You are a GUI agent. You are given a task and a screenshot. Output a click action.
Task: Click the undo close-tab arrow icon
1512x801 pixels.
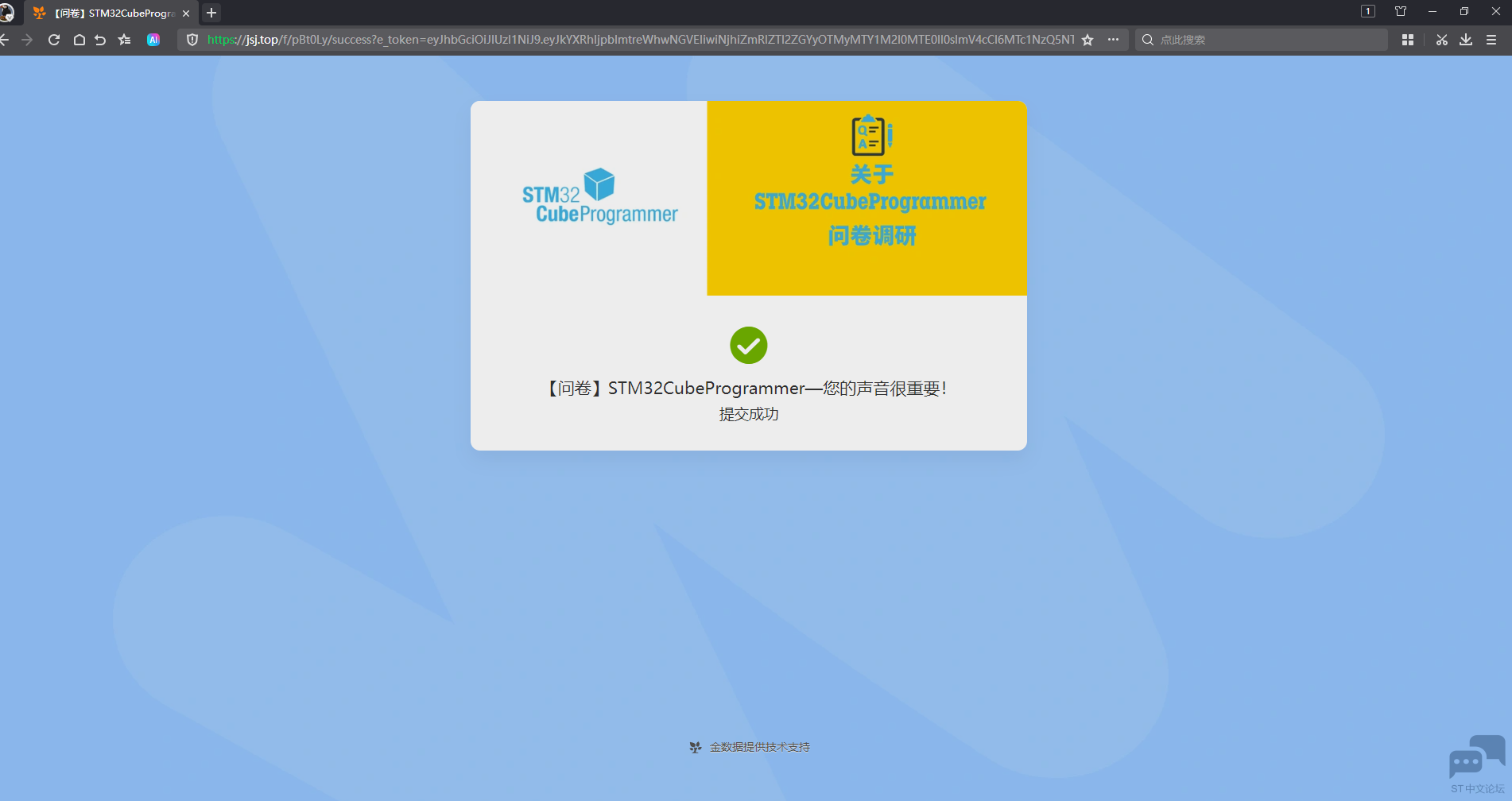tap(100, 40)
